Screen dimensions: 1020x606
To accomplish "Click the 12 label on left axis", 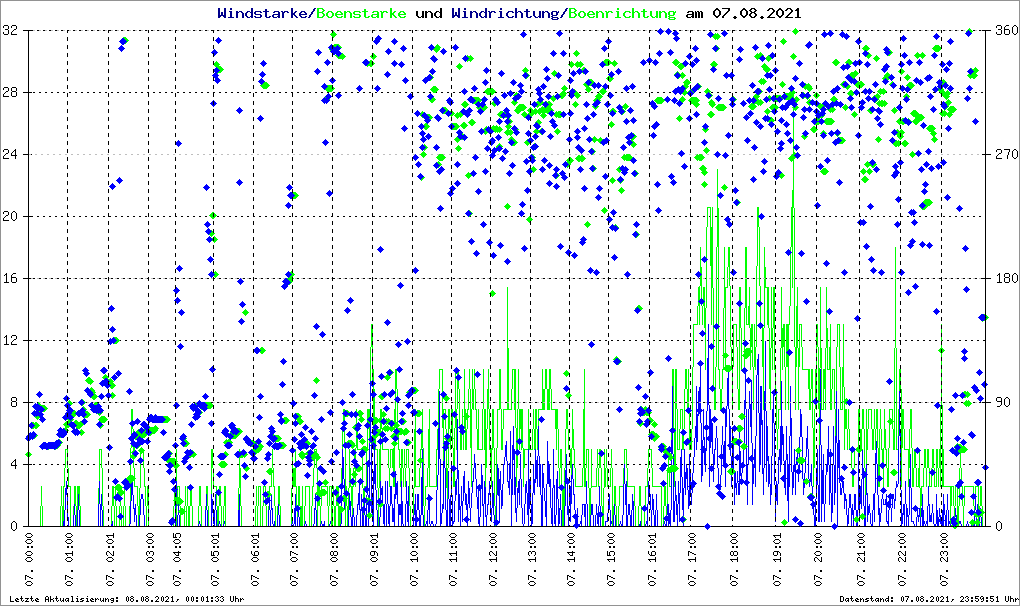I will pos(12,341).
